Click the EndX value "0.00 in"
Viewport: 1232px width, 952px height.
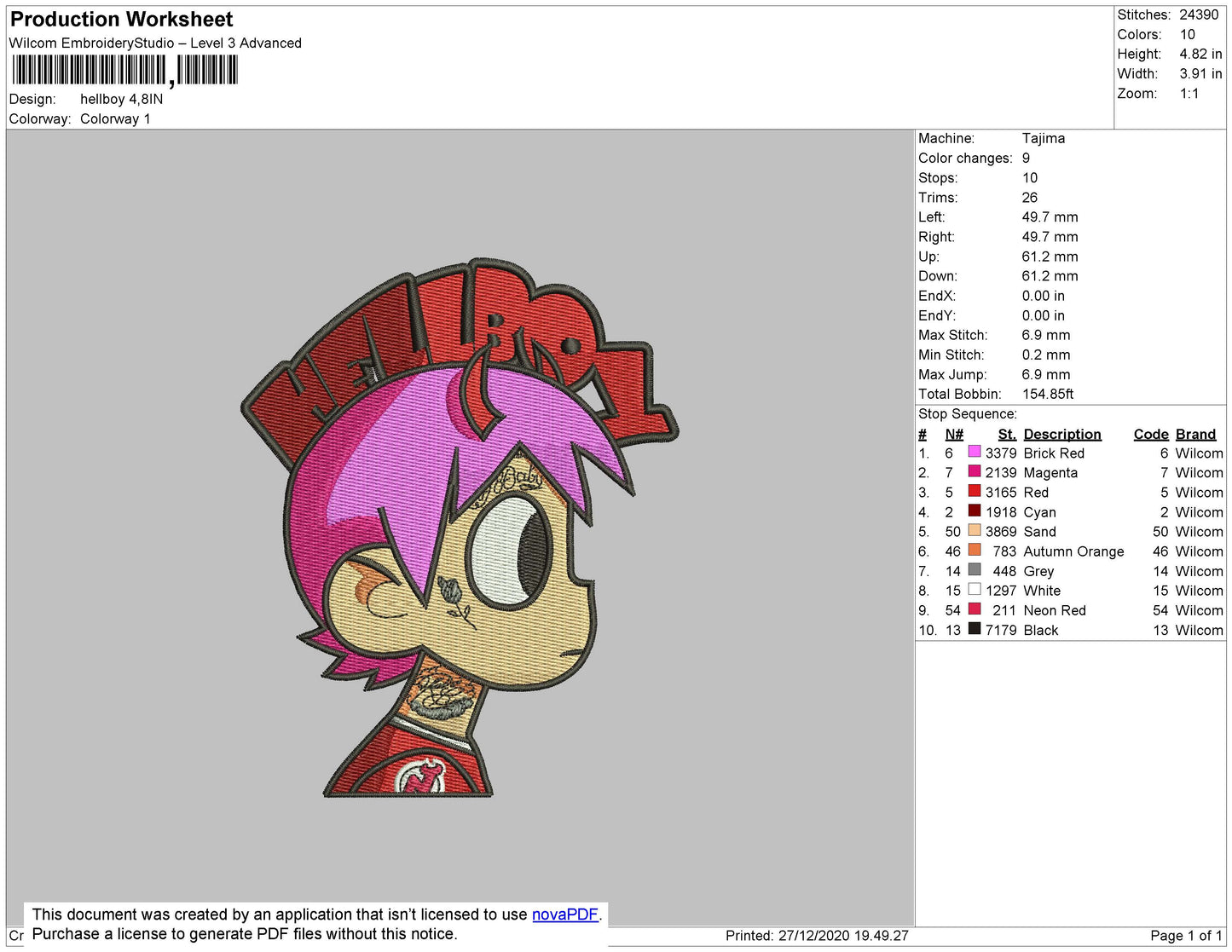1044,296
